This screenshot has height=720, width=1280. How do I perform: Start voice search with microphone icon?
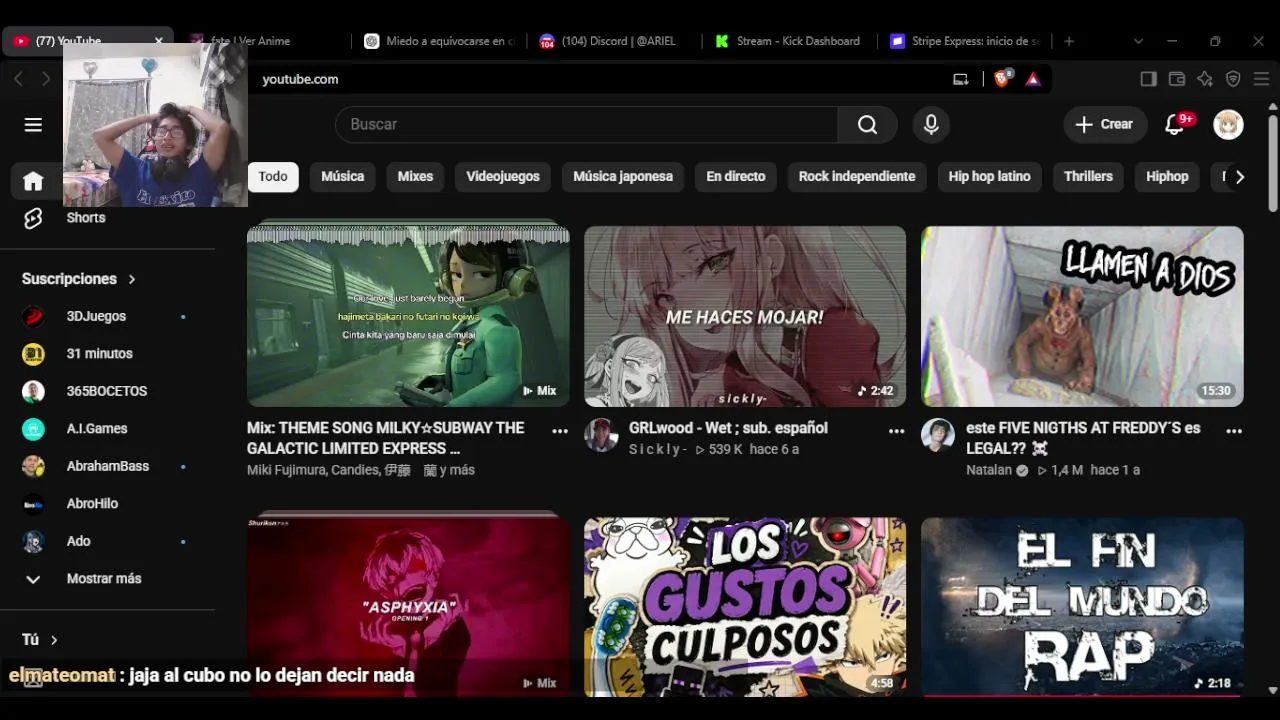(x=931, y=124)
